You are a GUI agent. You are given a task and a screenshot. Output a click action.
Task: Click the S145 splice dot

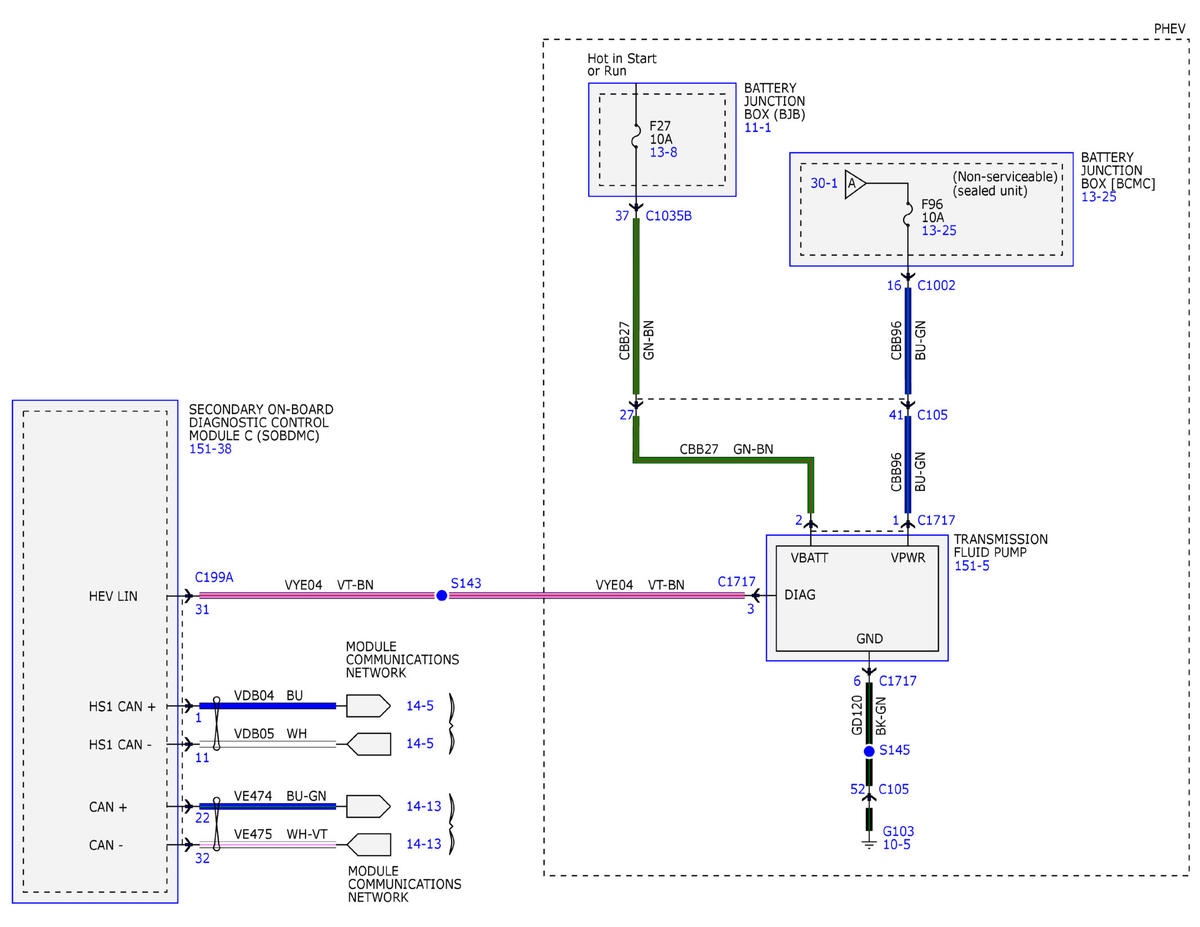[x=869, y=750]
